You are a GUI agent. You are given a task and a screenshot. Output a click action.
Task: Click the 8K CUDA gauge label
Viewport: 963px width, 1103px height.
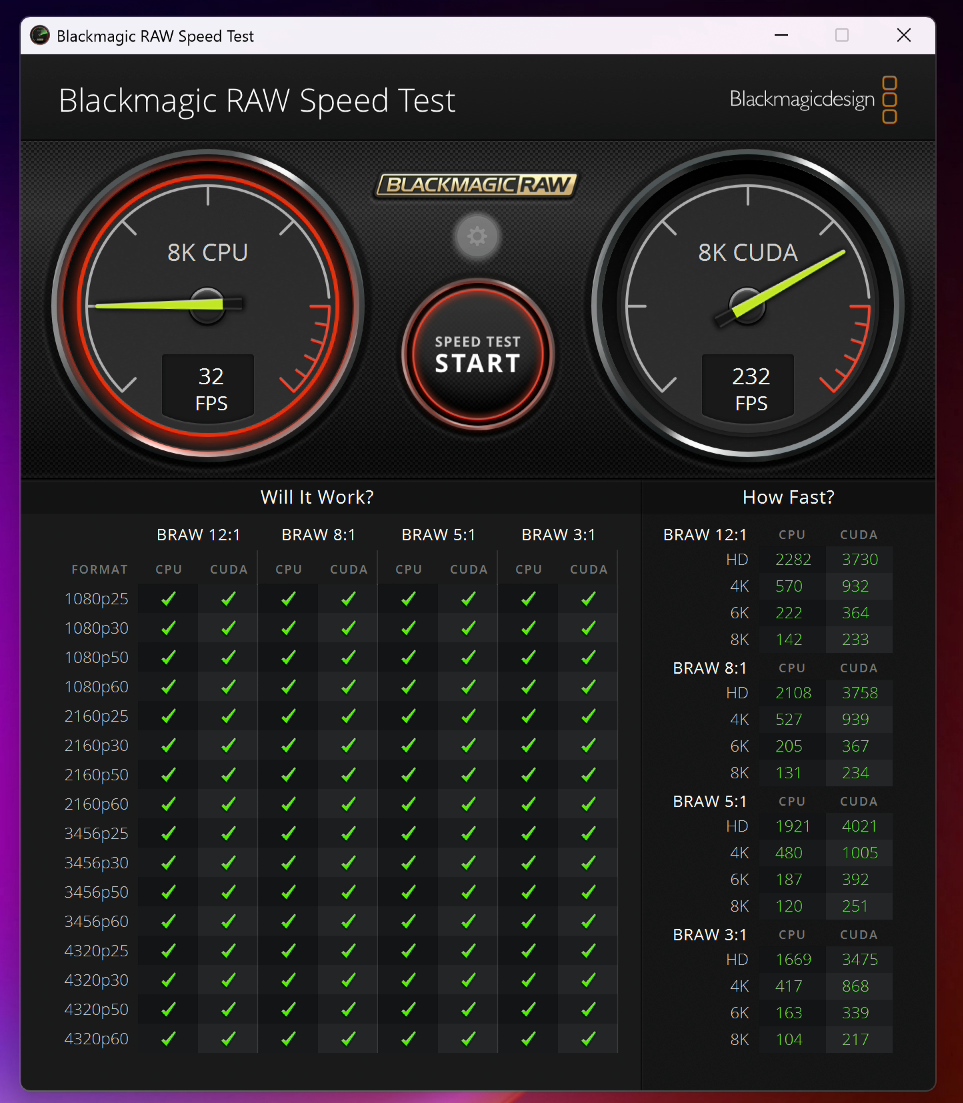tap(748, 253)
